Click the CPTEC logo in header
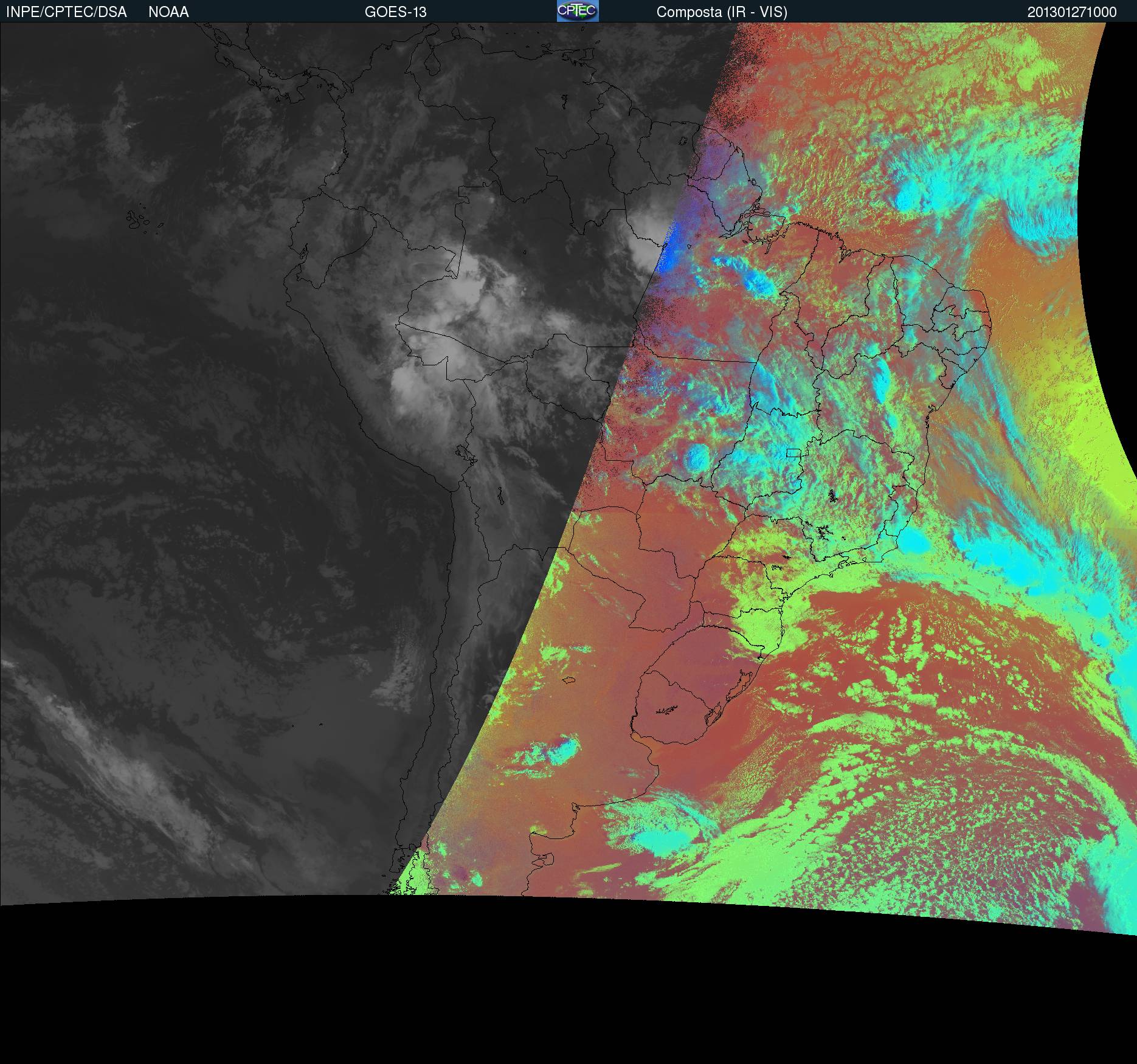The image size is (1137, 1064). [578, 11]
